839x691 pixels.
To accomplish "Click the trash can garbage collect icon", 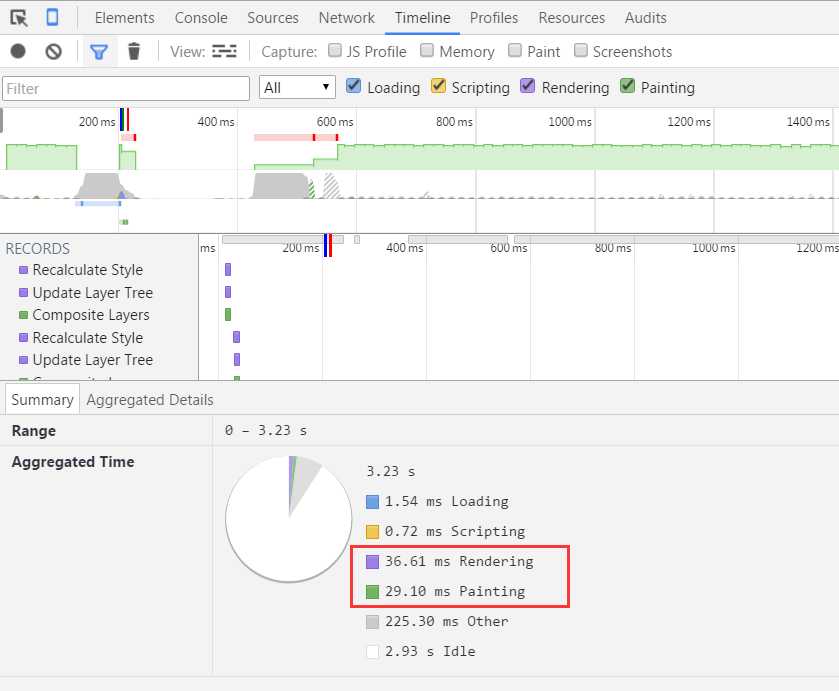I will 134,51.
